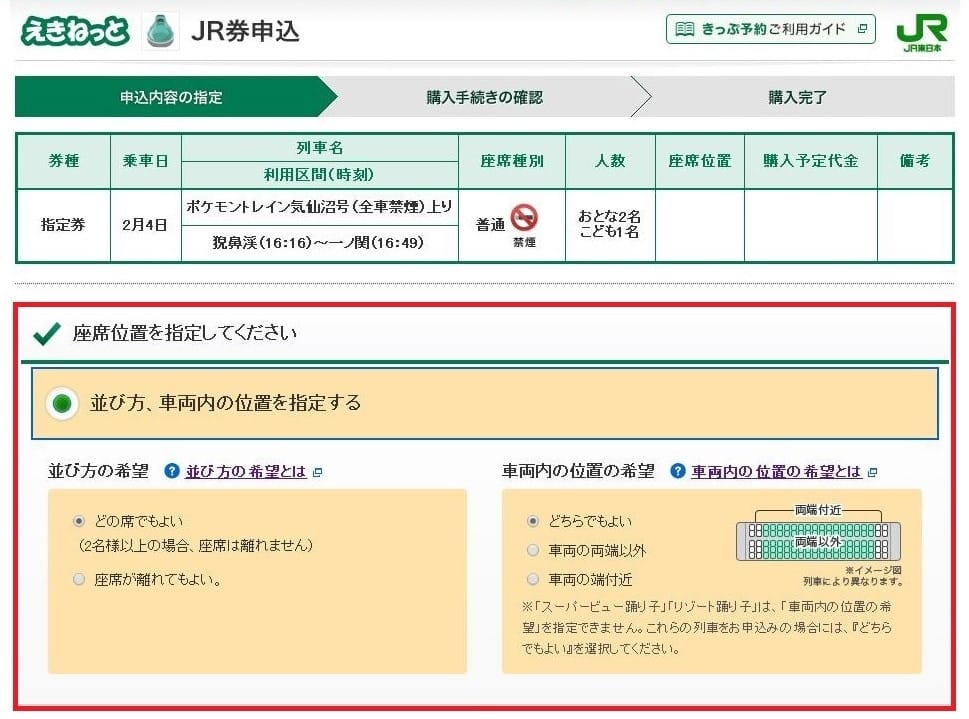Select 座席が離れてもよい seating option
Screen dimensions: 969x719
pyautogui.click(x=79, y=579)
